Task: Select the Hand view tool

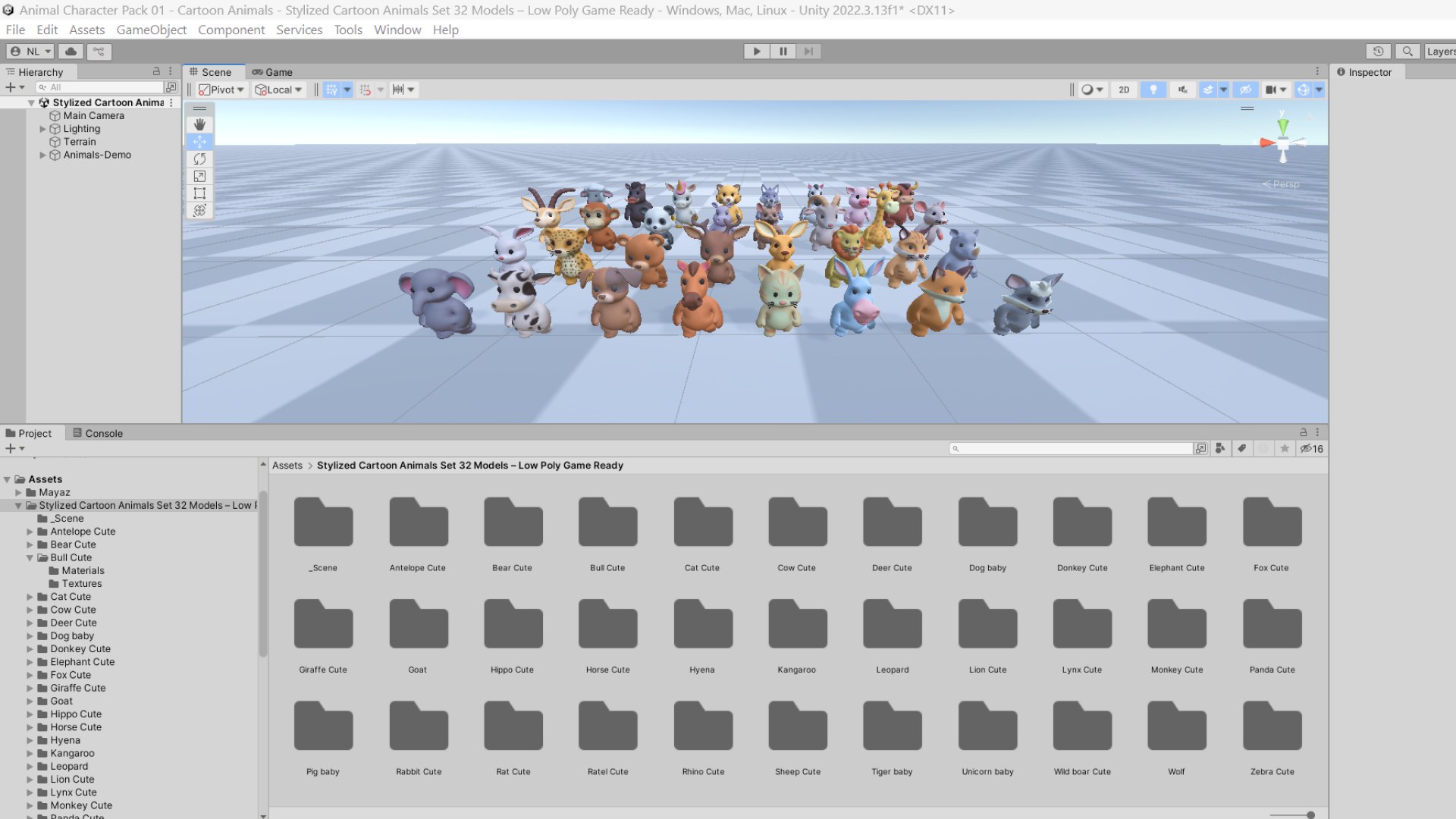Action: [199, 124]
